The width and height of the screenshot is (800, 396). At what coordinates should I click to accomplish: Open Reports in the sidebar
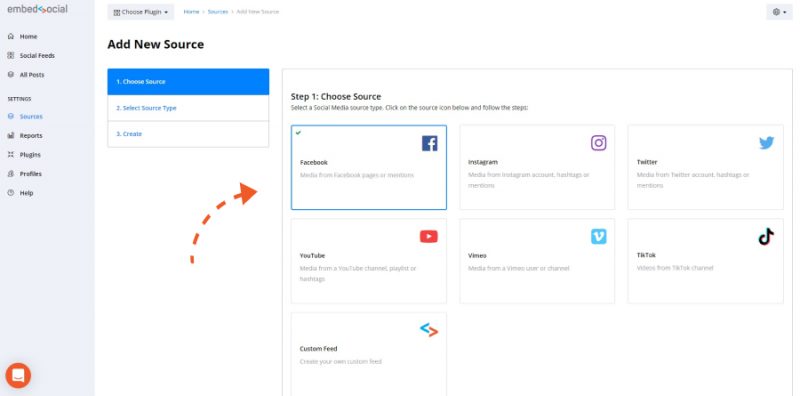point(31,136)
